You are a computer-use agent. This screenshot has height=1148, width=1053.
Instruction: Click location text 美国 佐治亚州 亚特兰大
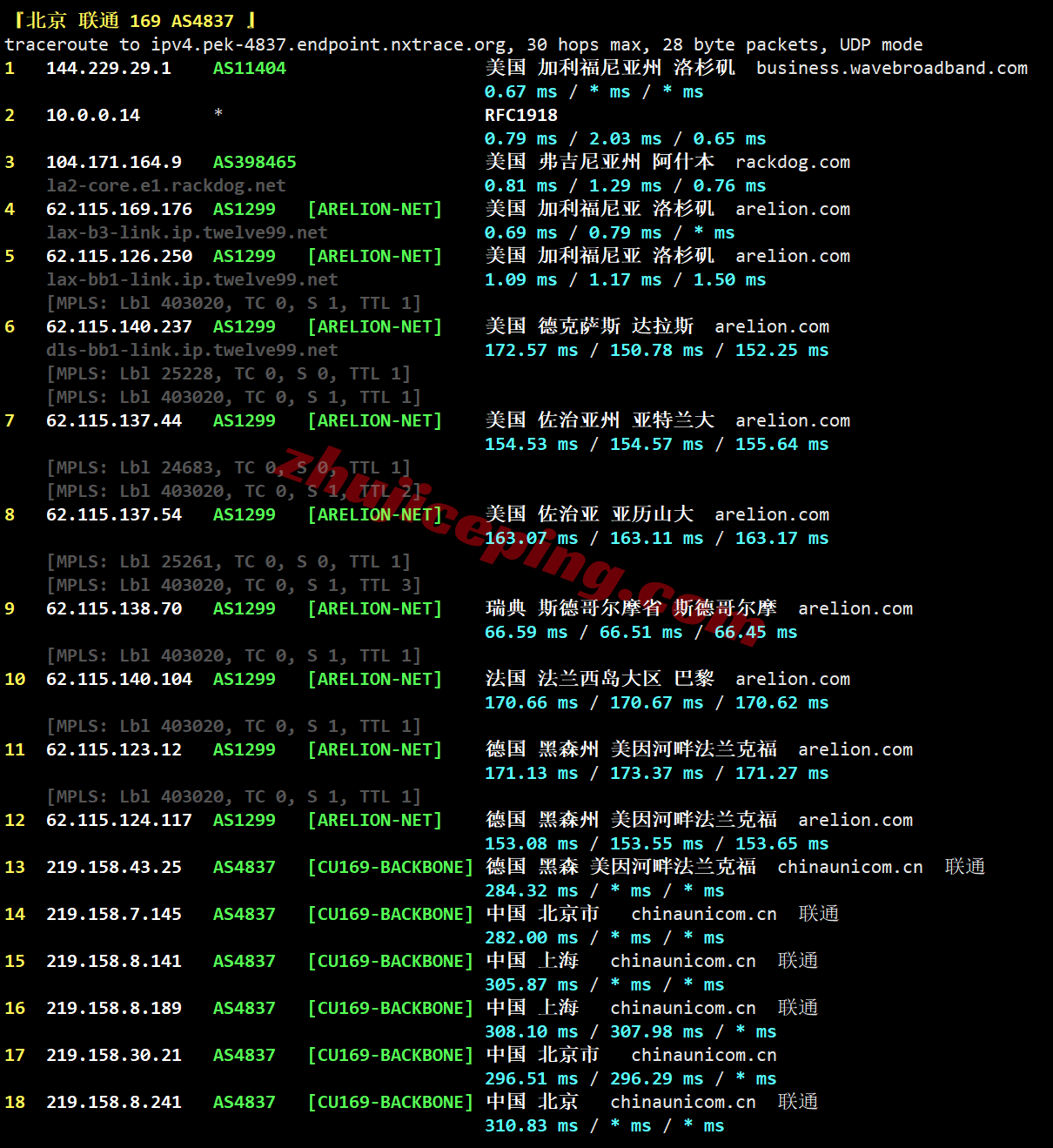point(600,420)
